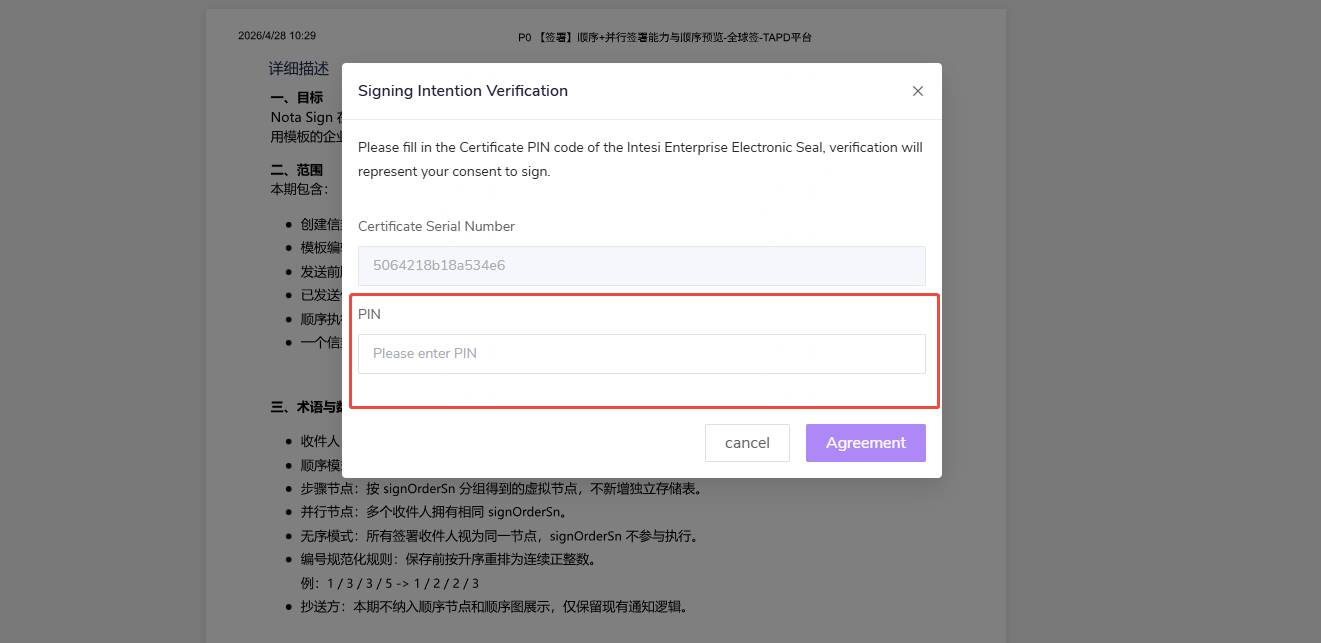Click the PIN field label

click(x=369, y=314)
